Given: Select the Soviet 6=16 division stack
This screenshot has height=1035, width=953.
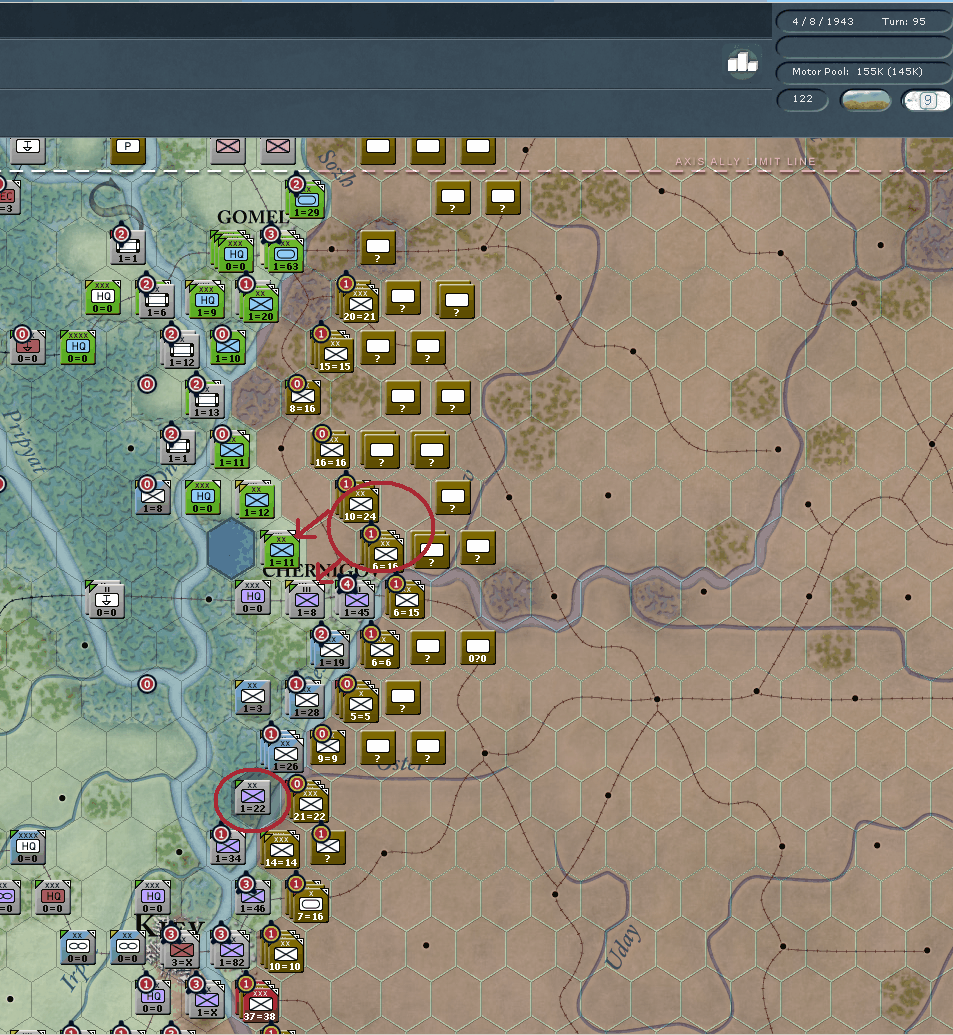Looking at the screenshot, I should [385, 554].
